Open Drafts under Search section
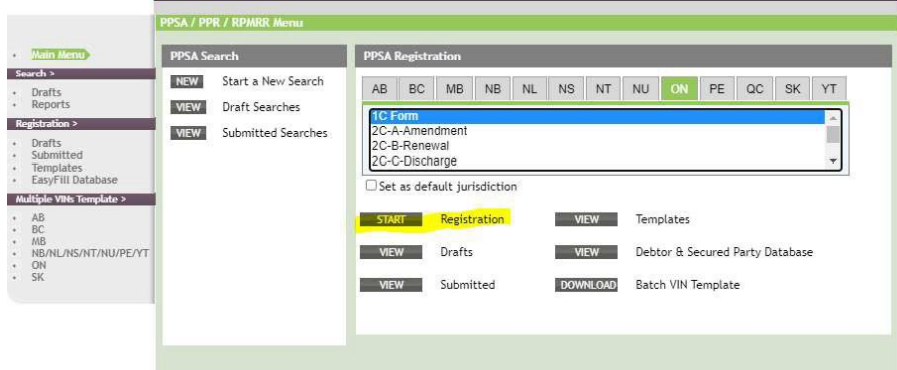The height and width of the screenshot is (370, 897). pos(46,92)
